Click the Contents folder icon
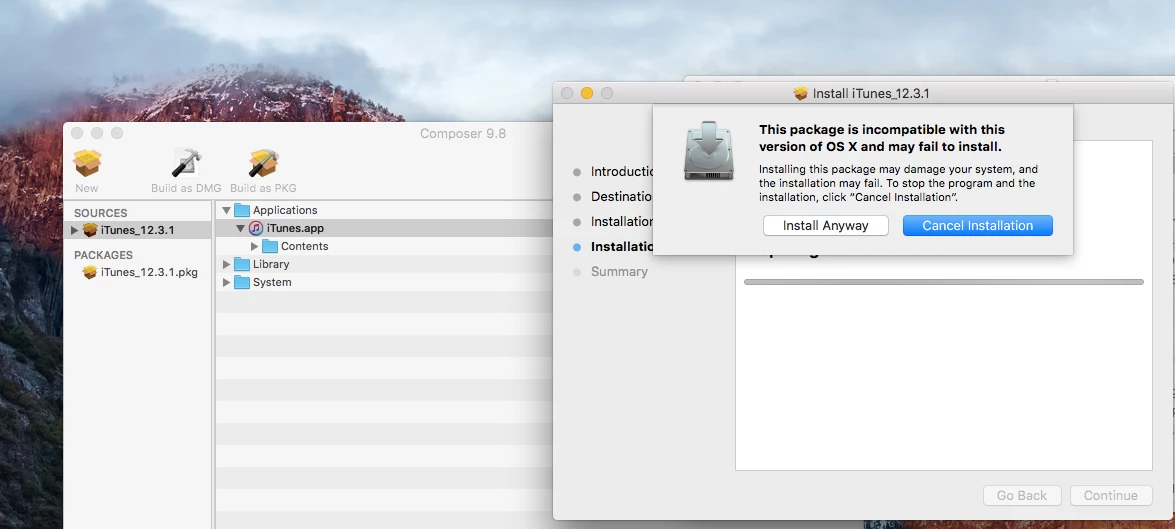Screen dimensions: 1175x529 (270, 247)
